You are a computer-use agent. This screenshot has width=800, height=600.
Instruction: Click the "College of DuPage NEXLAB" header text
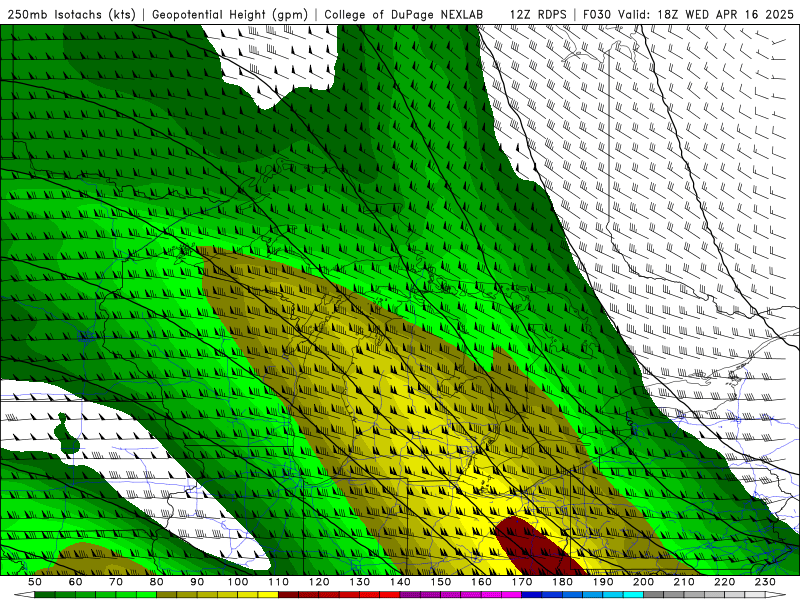(x=404, y=15)
